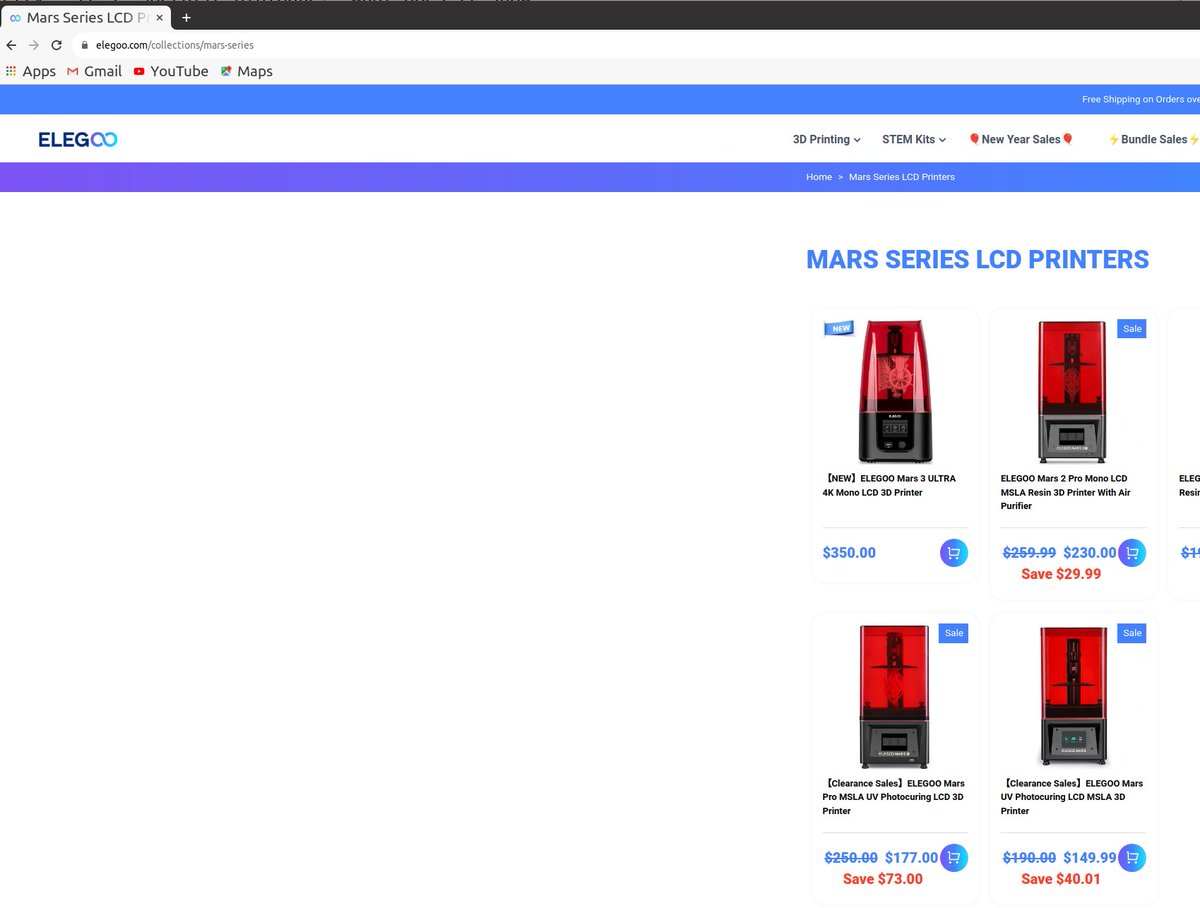Viewport: 1200px width, 908px height.
Task: Click the MARS SERIES LCD PRINTERS heading
Action: pos(978,260)
